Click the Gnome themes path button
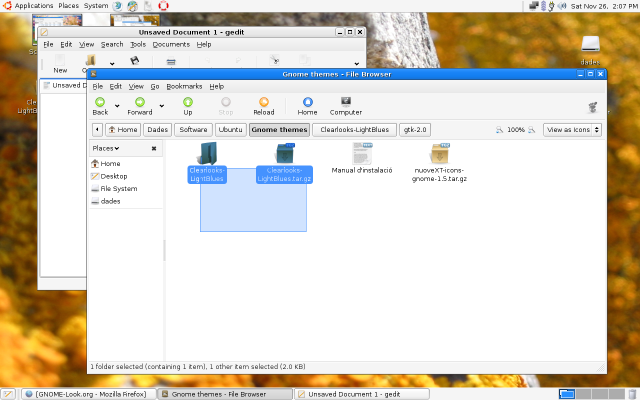 280,130
